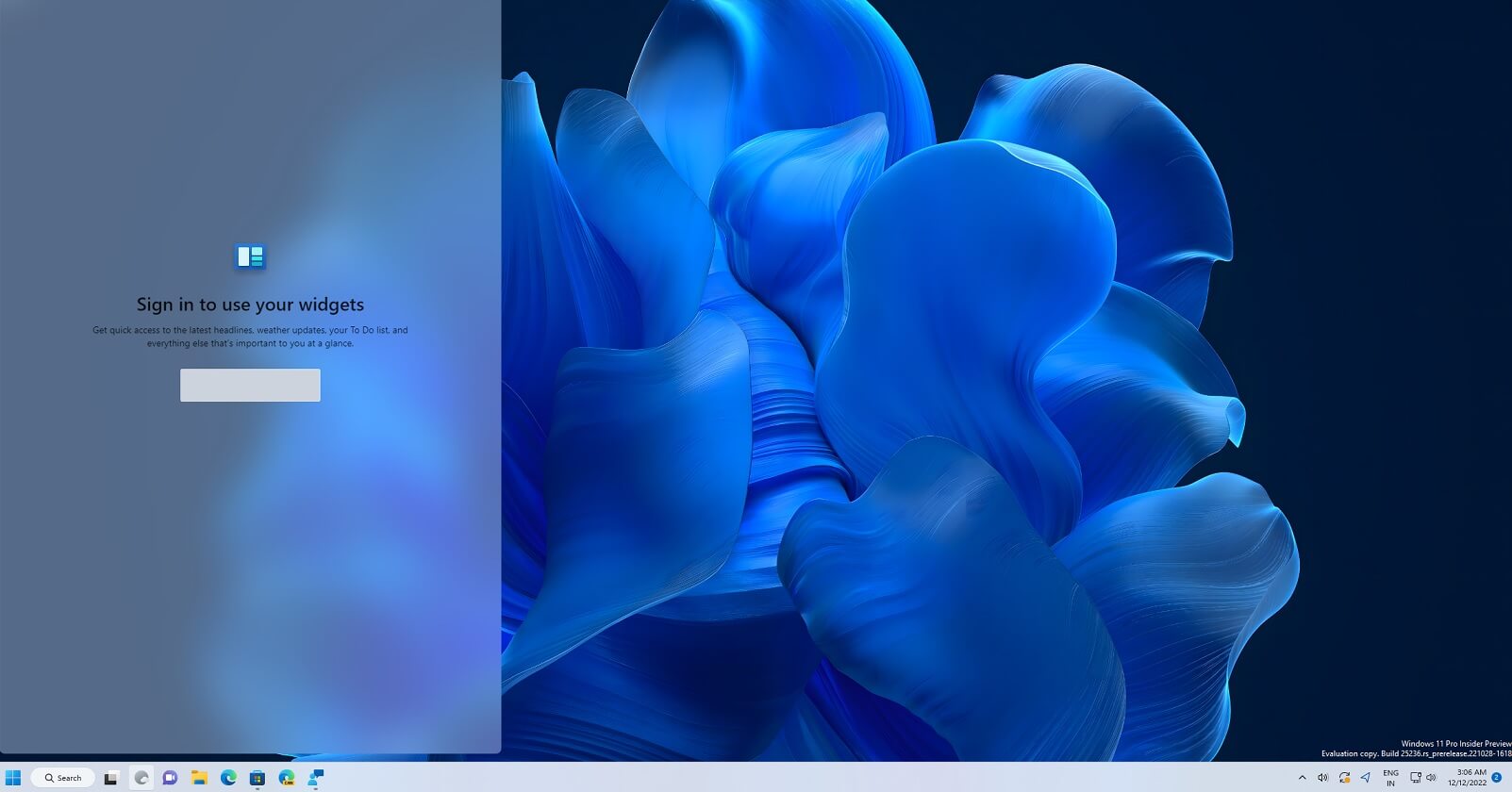Open the clock and date flyout
This screenshot has height=792, width=1512.
(x=1467, y=778)
